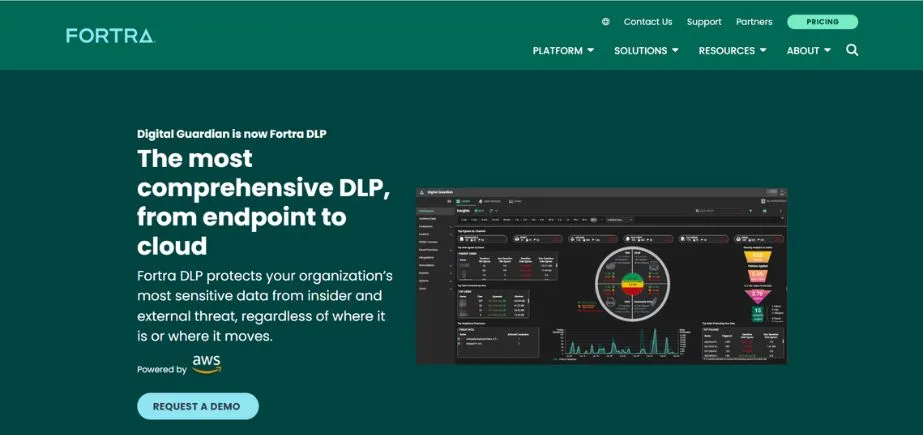Click the Pricing button
923x435 pixels.
822,22
